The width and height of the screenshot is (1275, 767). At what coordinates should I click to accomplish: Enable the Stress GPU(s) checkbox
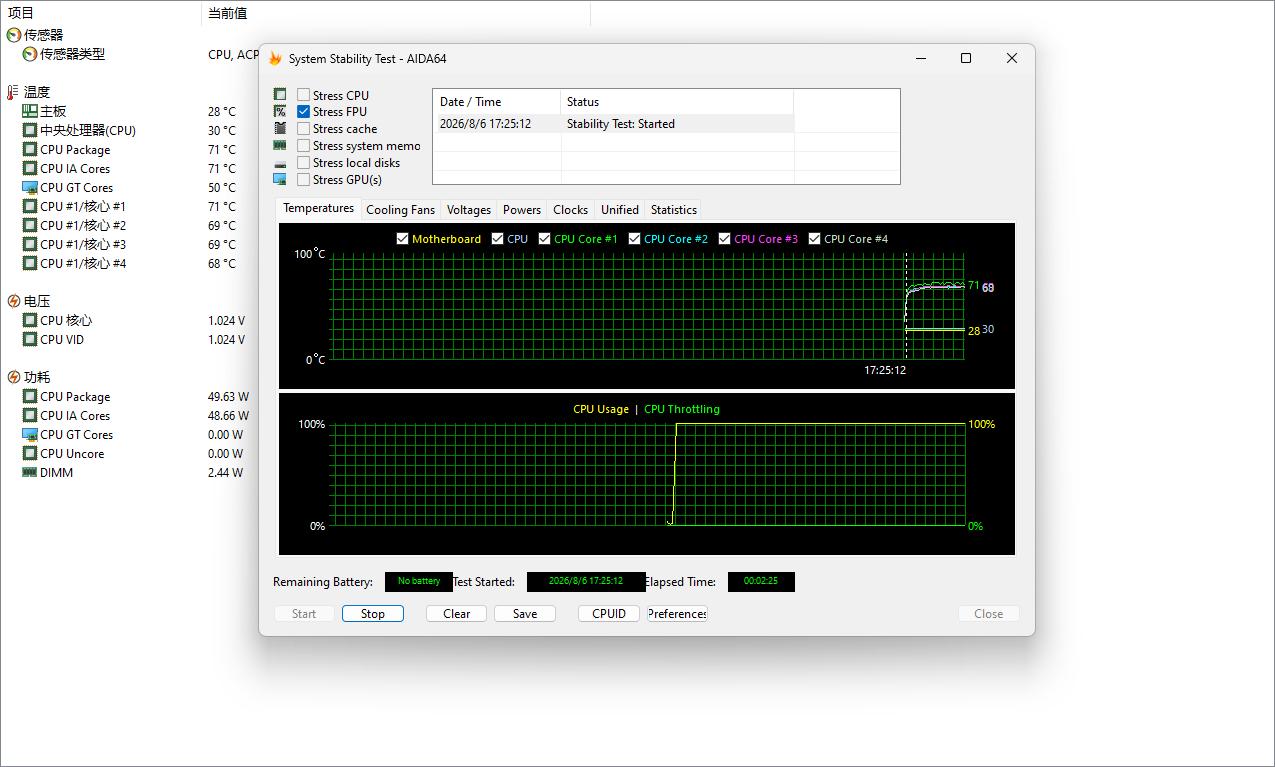[303, 180]
